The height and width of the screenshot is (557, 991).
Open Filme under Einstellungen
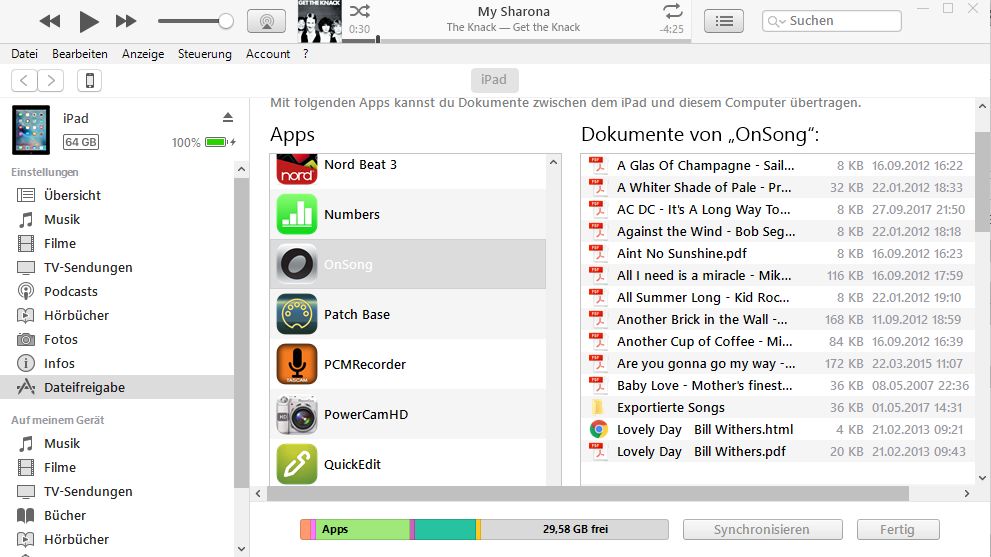tap(117, 243)
